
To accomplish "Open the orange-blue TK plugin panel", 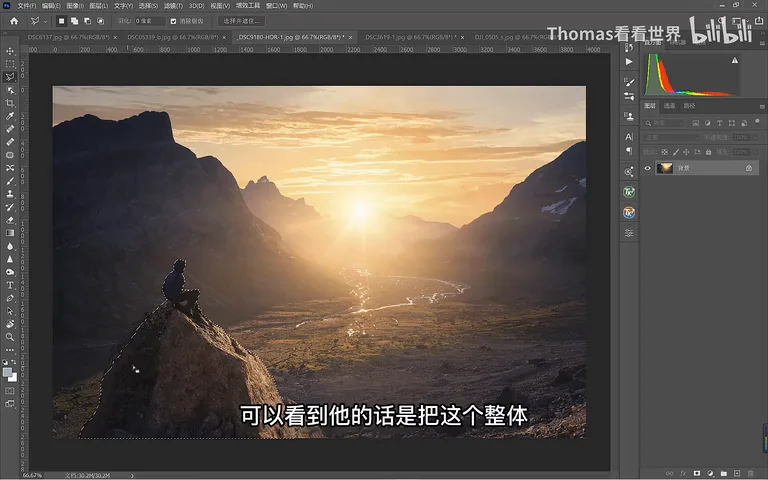I will pos(629,213).
